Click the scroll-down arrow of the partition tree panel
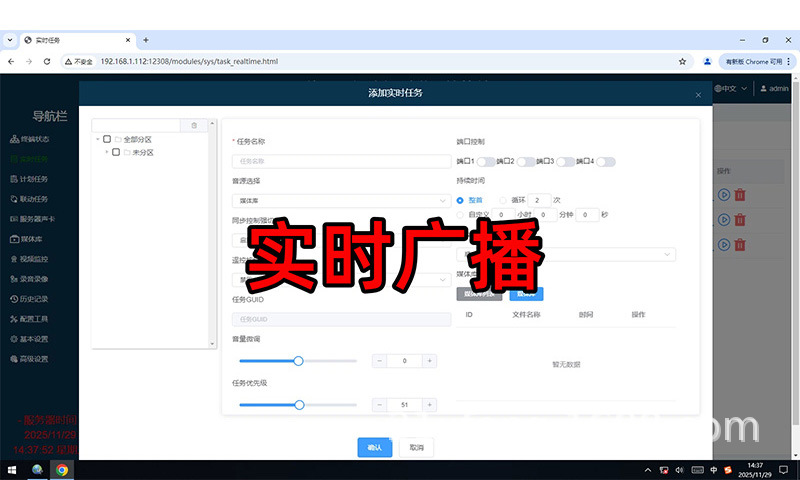The height and width of the screenshot is (480, 800). tap(213, 344)
